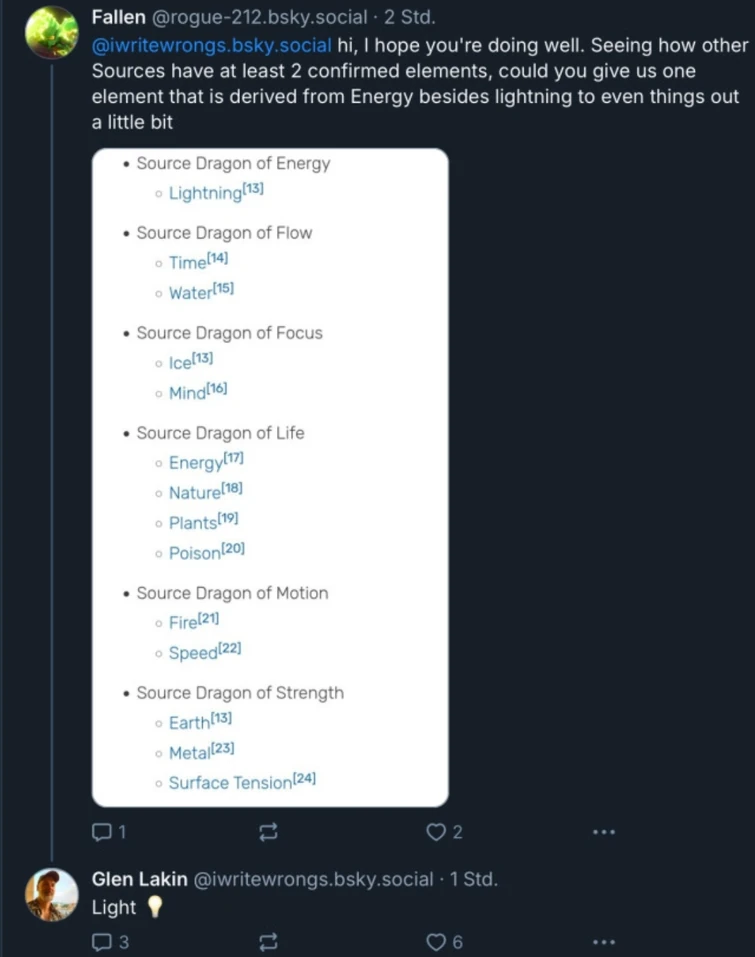The width and height of the screenshot is (755, 957).
Task: Like Fallen's post using the heart icon
Action: click(436, 831)
